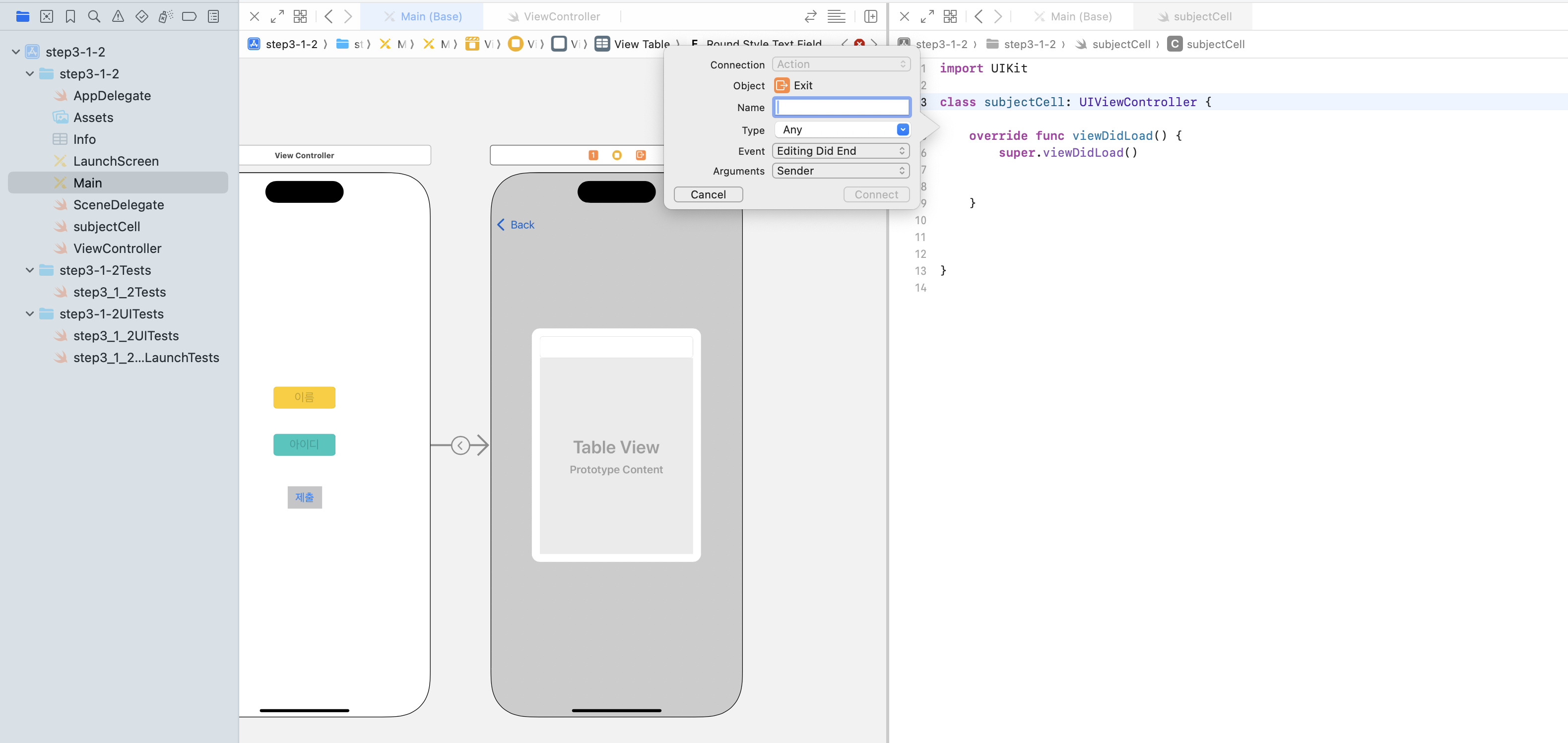Image resolution: width=1568 pixels, height=743 pixels.
Task: Open the Report navigator icon
Action: click(x=214, y=16)
